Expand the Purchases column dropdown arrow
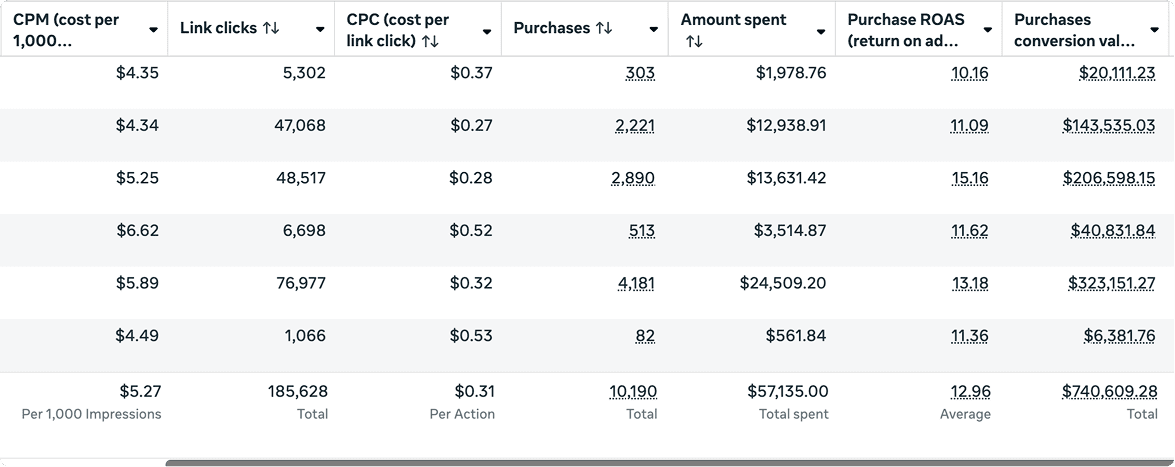Viewport: 1175px width, 467px height. point(654,30)
